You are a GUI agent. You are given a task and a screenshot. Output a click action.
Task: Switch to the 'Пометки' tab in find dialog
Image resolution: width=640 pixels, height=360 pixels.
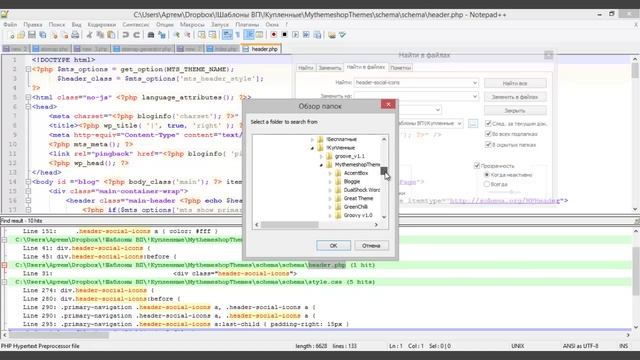[x=400, y=68]
